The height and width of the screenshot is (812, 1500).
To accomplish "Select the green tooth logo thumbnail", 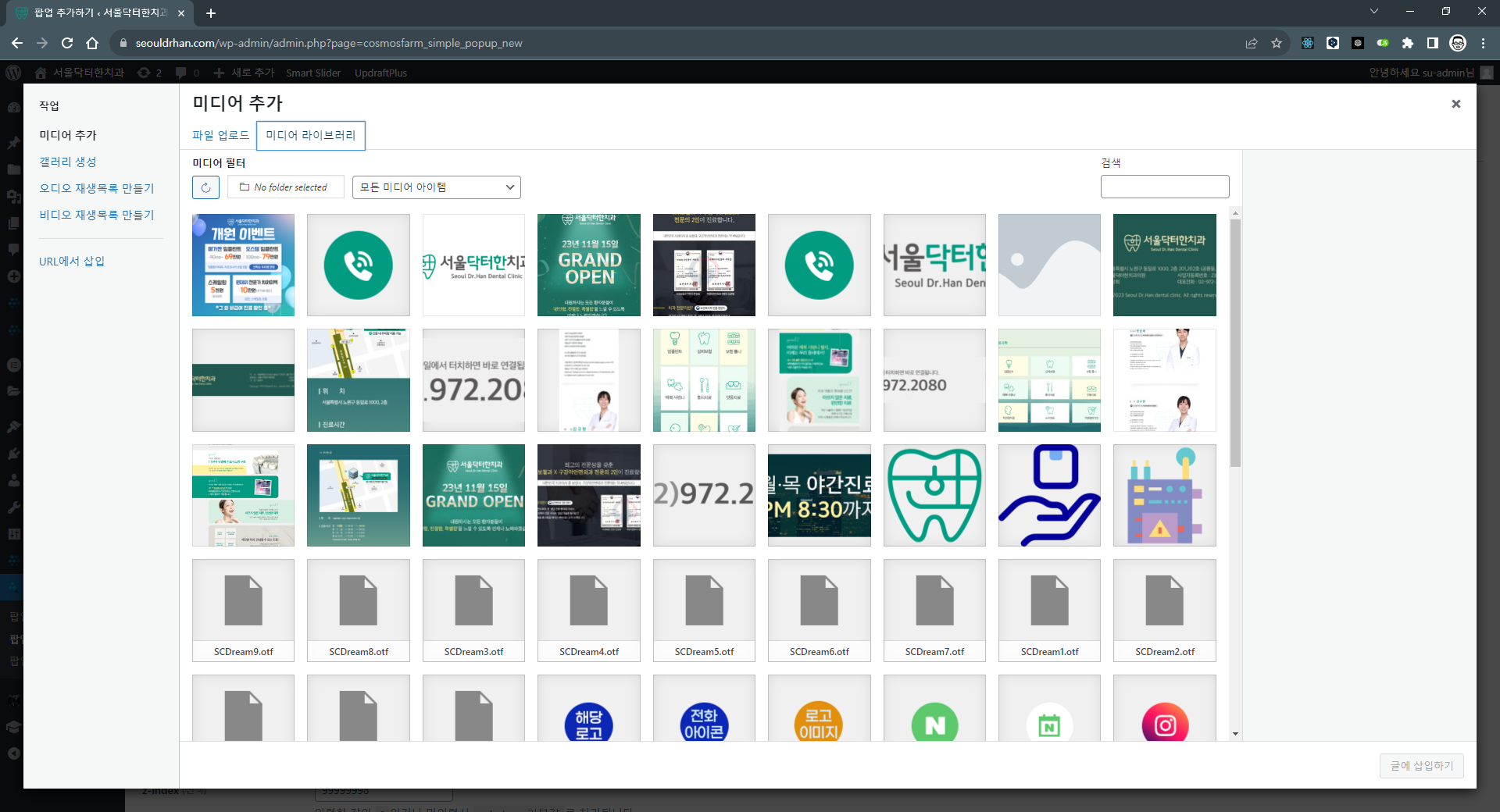I will (934, 495).
